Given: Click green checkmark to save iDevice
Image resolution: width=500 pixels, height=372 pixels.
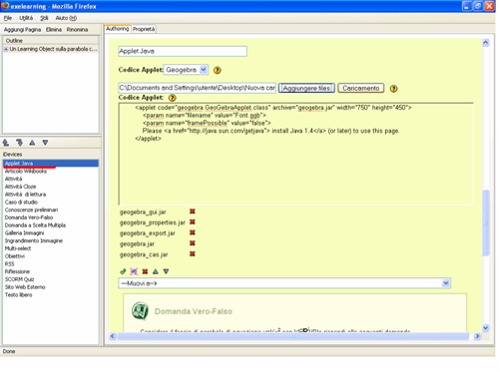Looking at the screenshot, I should (x=123, y=271).
